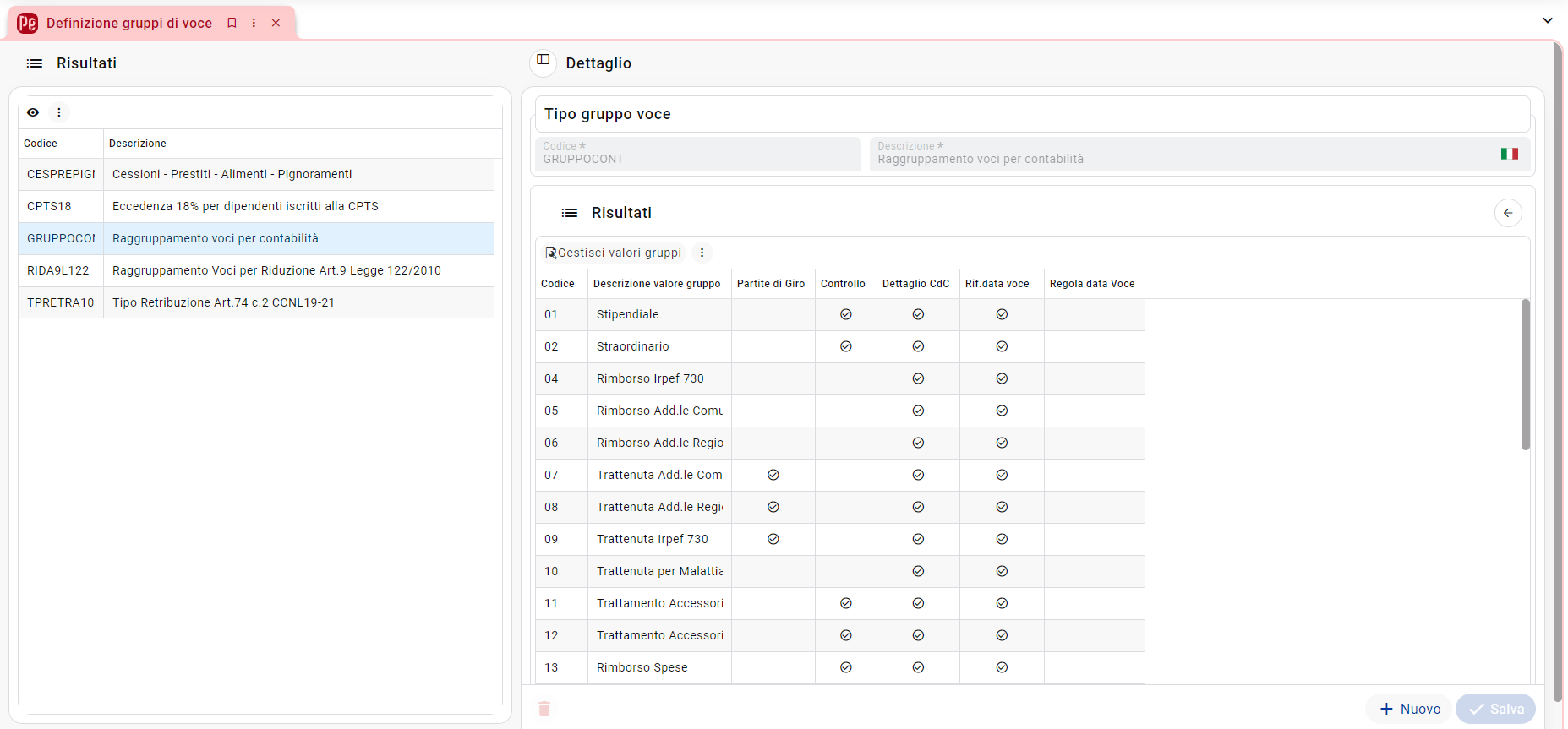Toggle the Rif.data voce check for Straordinario
This screenshot has height=729, width=1568.
click(1002, 346)
